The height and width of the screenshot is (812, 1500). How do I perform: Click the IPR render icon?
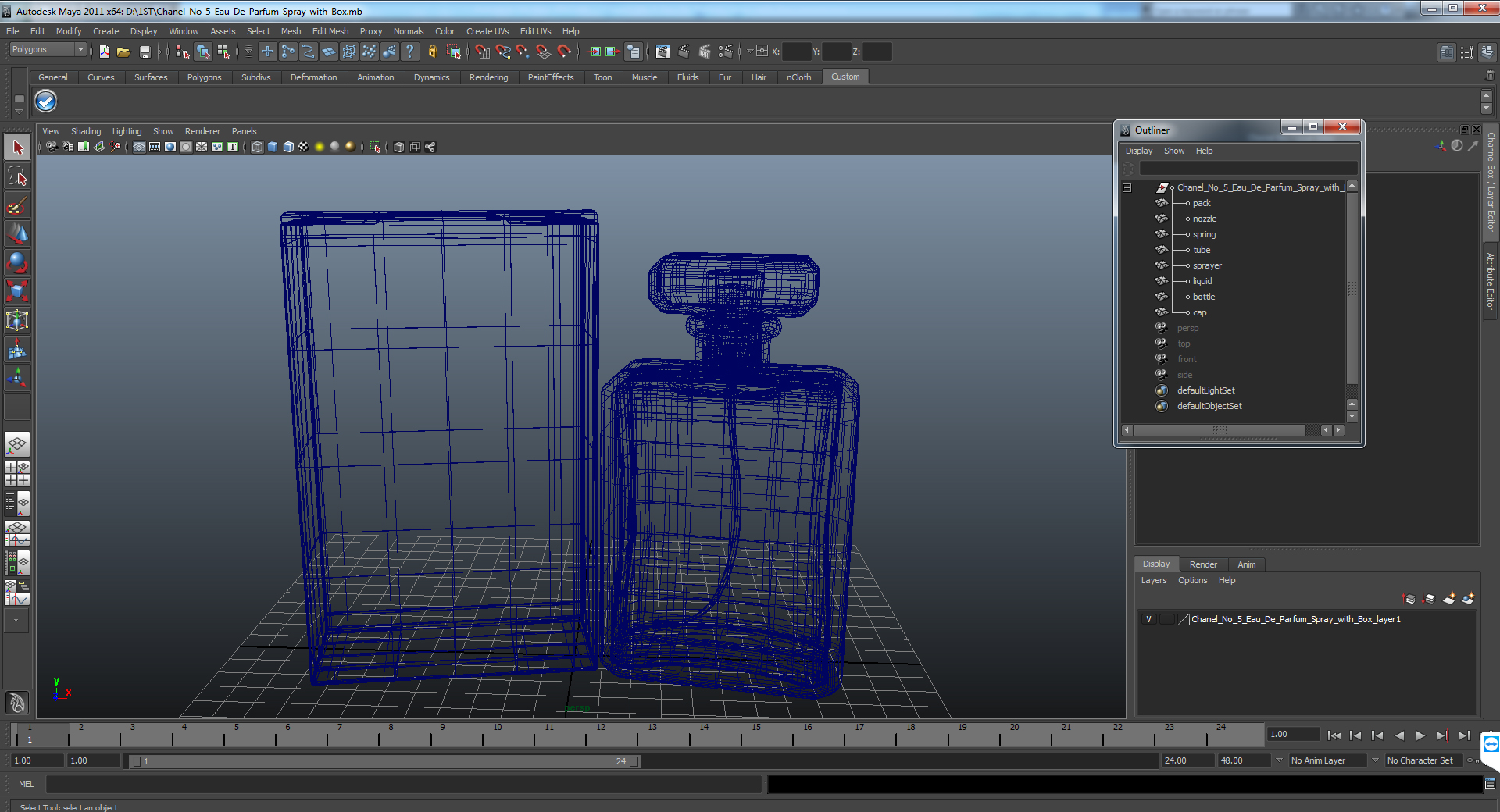705,52
